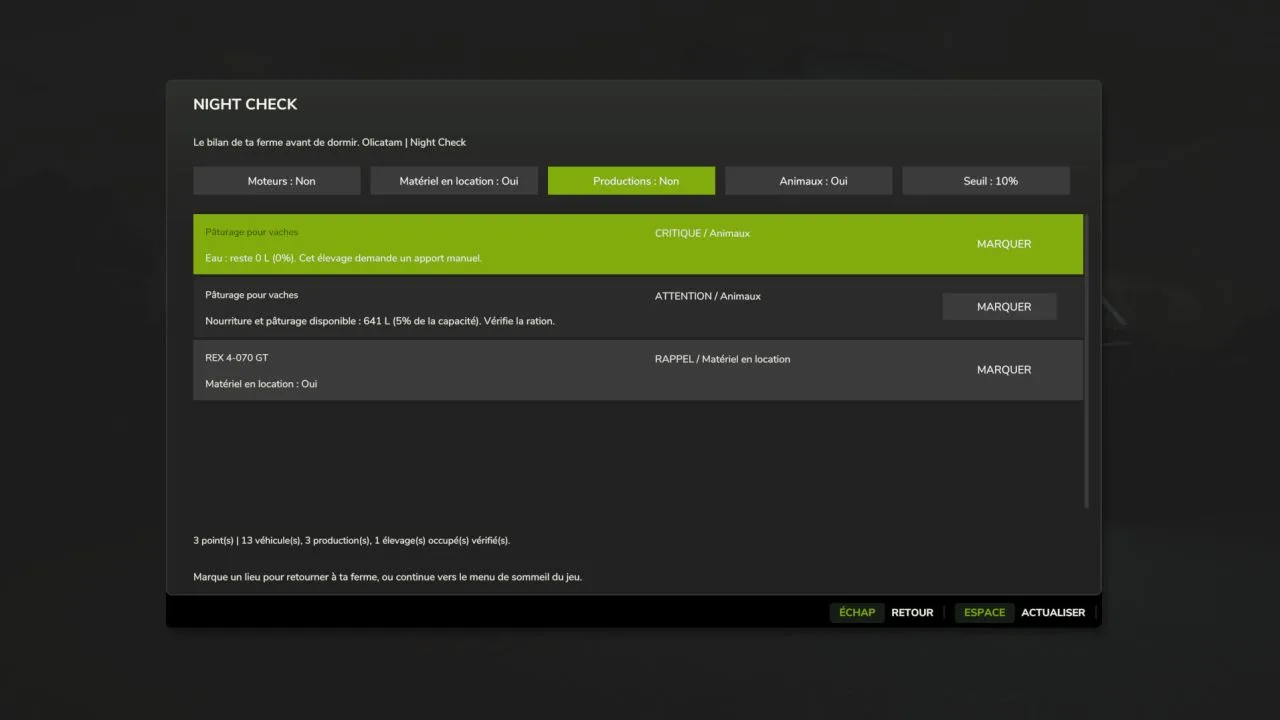Click the ÉCHAP key hint
The image size is (1280, 720).
tap(857, 612)
